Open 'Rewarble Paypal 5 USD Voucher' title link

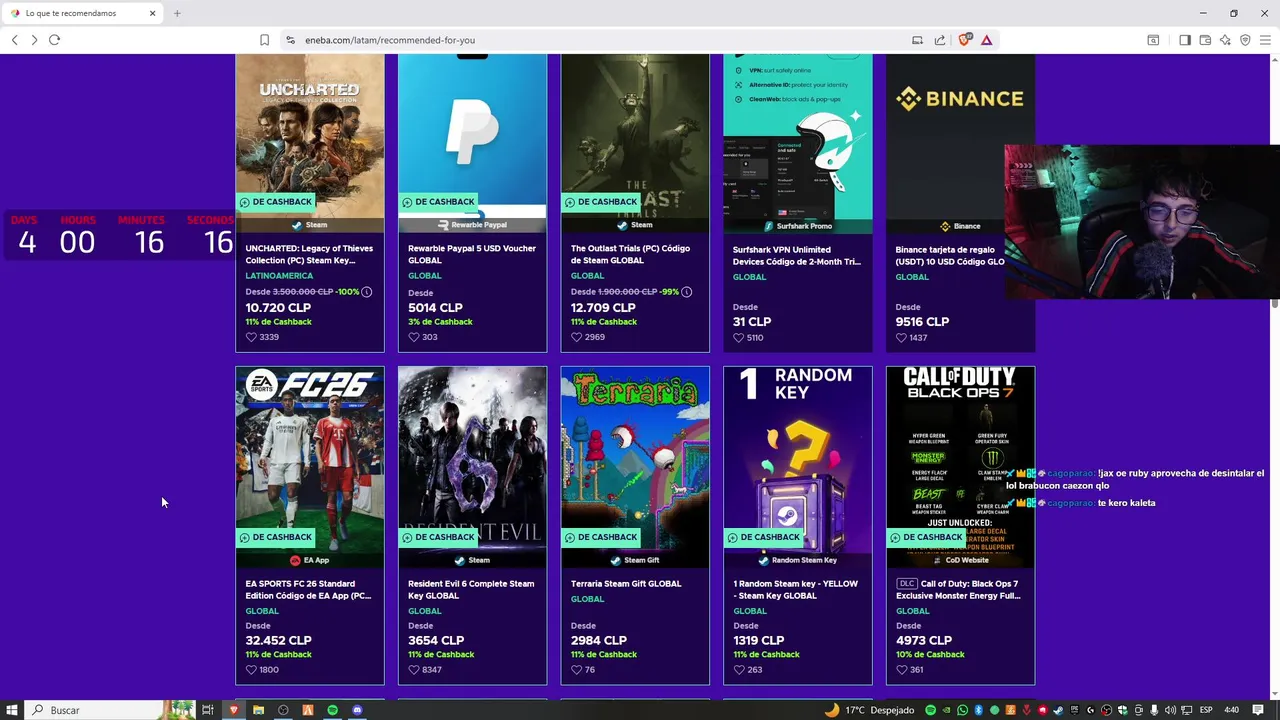pos(472,254)
